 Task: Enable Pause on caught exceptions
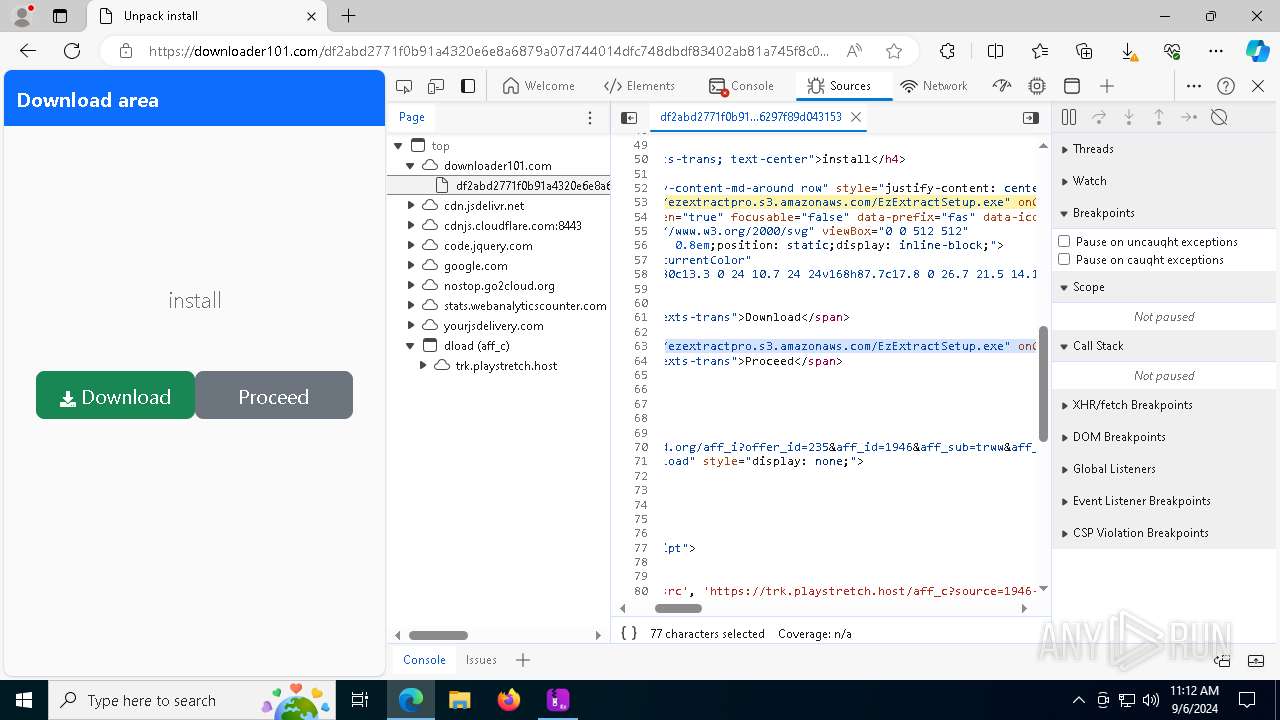[1064, 259]
